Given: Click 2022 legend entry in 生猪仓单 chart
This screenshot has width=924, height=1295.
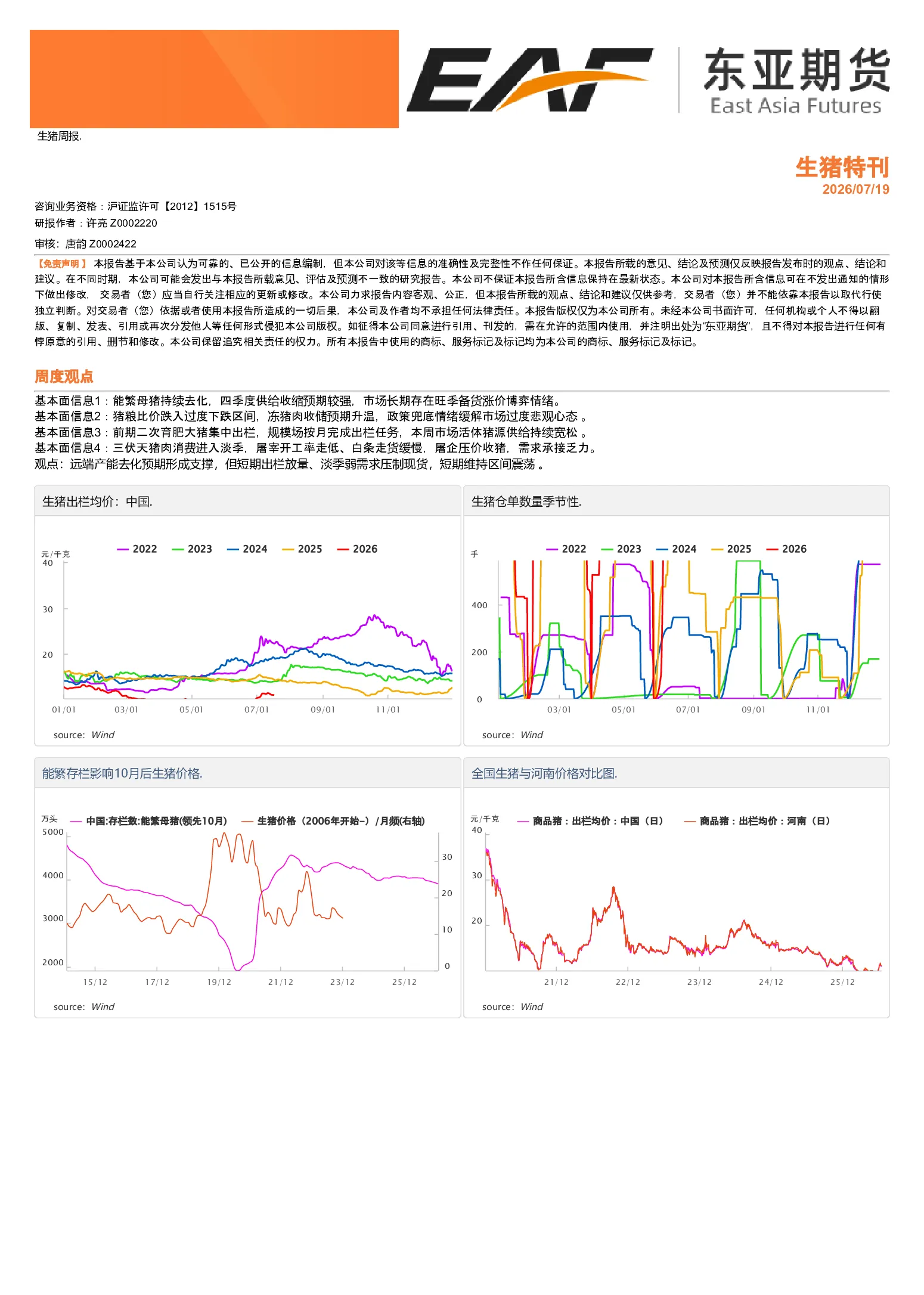Looking at the screenshot, I should tap(566, 549).
